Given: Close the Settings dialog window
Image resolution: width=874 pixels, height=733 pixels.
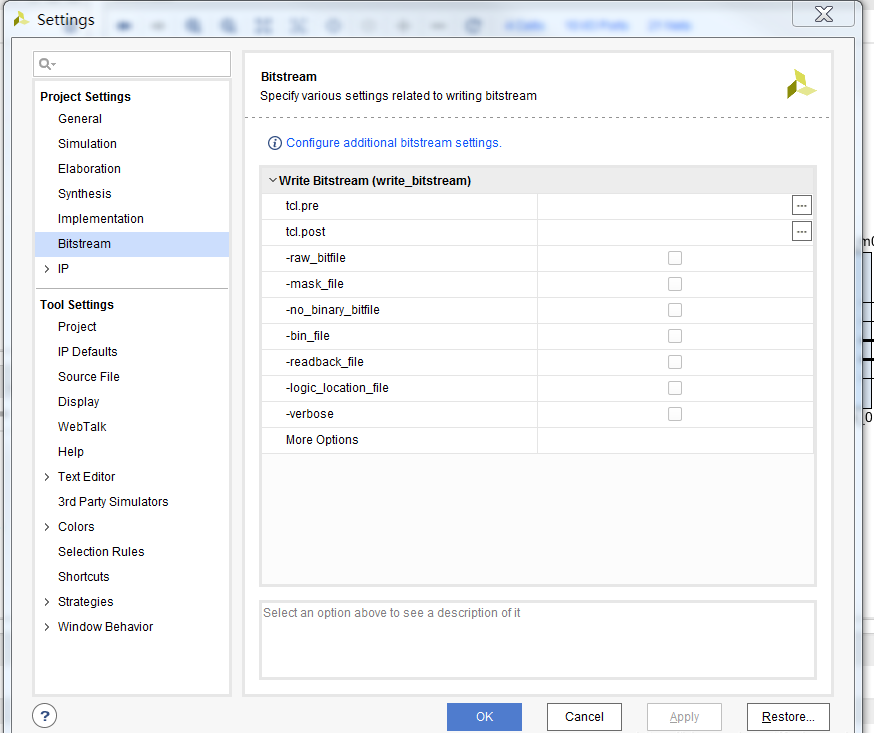Looking at the screenshot, I should pos(823,14).
